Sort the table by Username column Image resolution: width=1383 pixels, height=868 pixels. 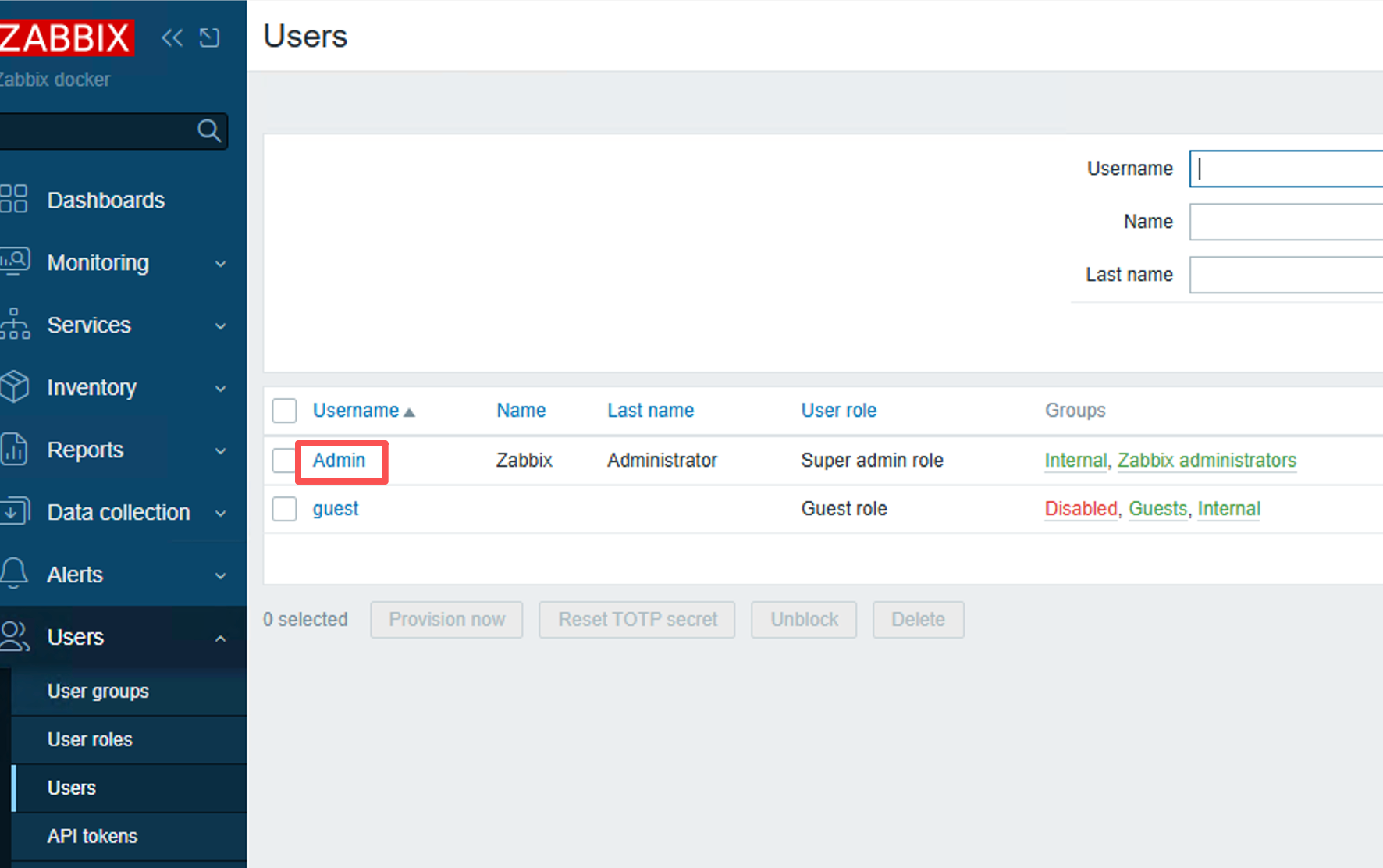(356, 411)
